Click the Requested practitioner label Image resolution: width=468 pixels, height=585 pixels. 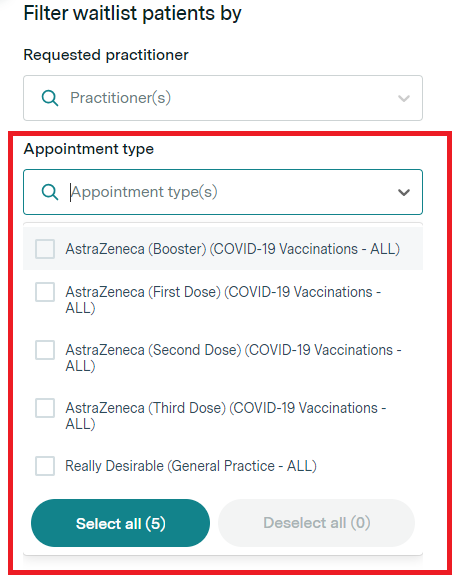point(106,55)
